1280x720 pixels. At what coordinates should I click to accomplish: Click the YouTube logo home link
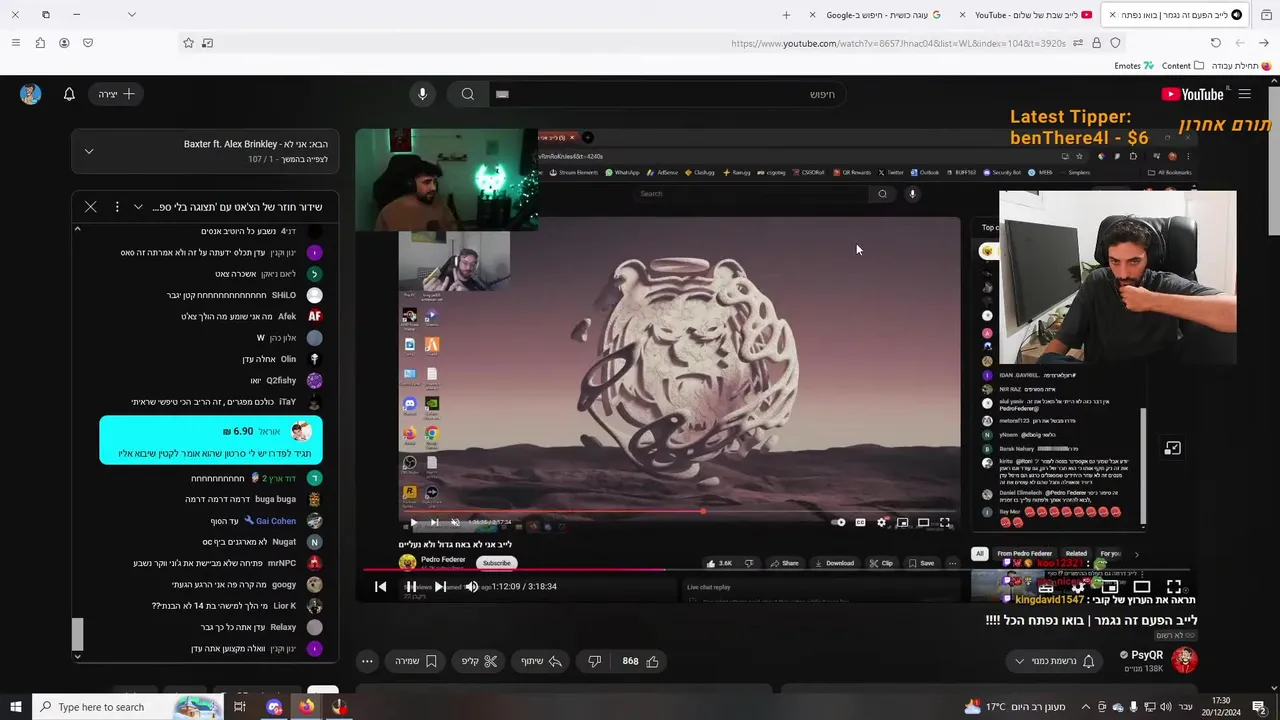1192,94
